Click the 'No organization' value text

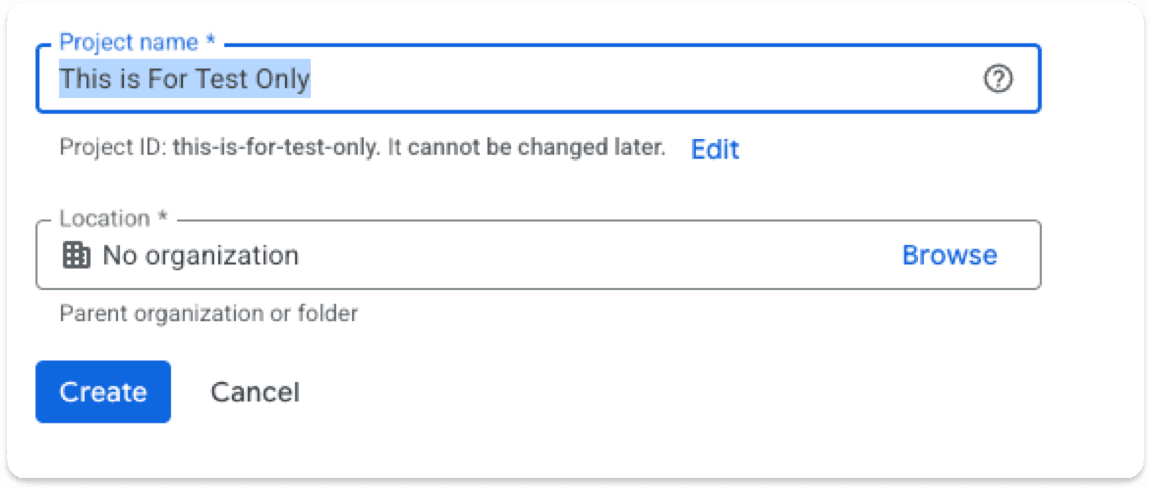click(x=200, y=255)
